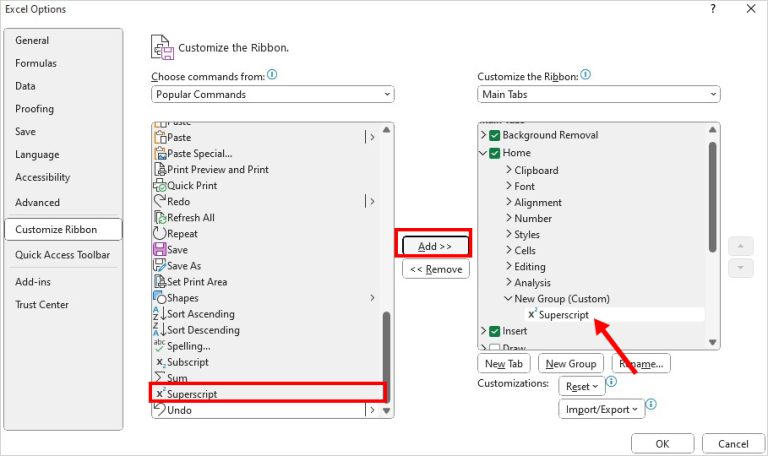This screenshot has height=456, width=768.
Task: Open the Quick Access Toolbar section
Action: pyautogui.click(x=62, y=255)
